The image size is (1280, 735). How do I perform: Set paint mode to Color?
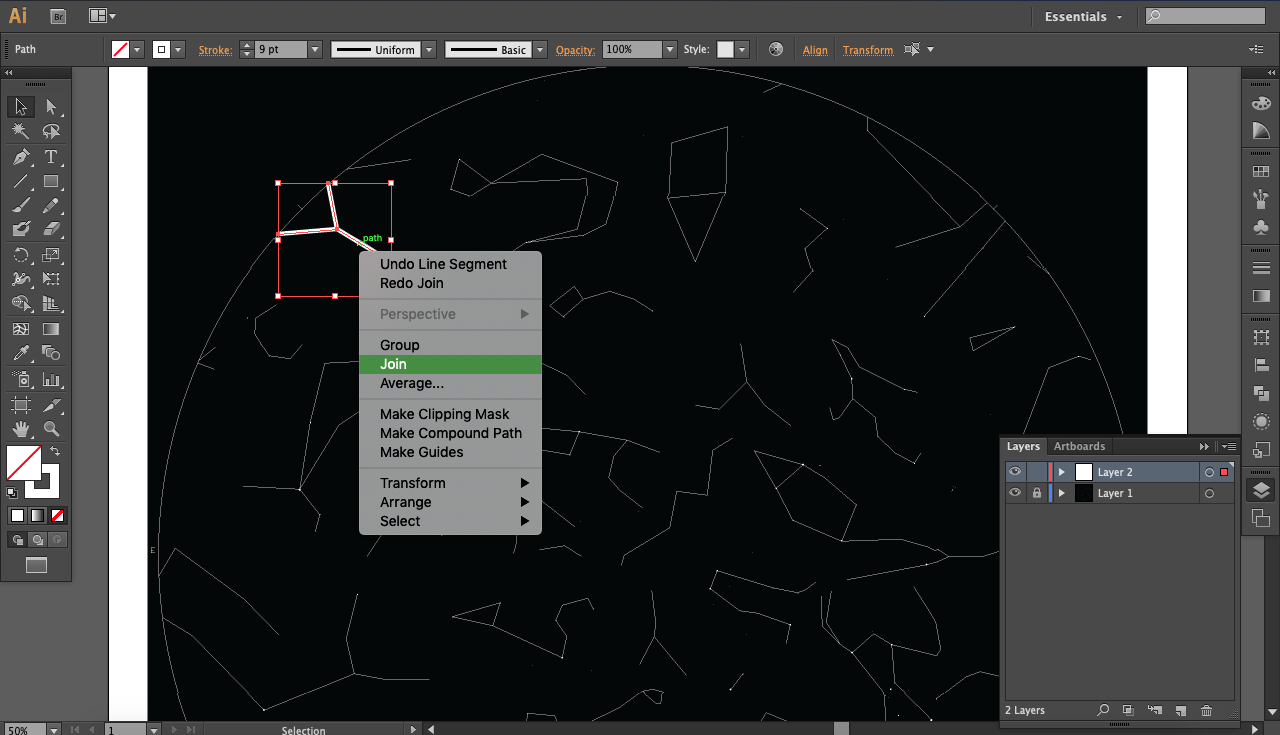tap(17, 516)
